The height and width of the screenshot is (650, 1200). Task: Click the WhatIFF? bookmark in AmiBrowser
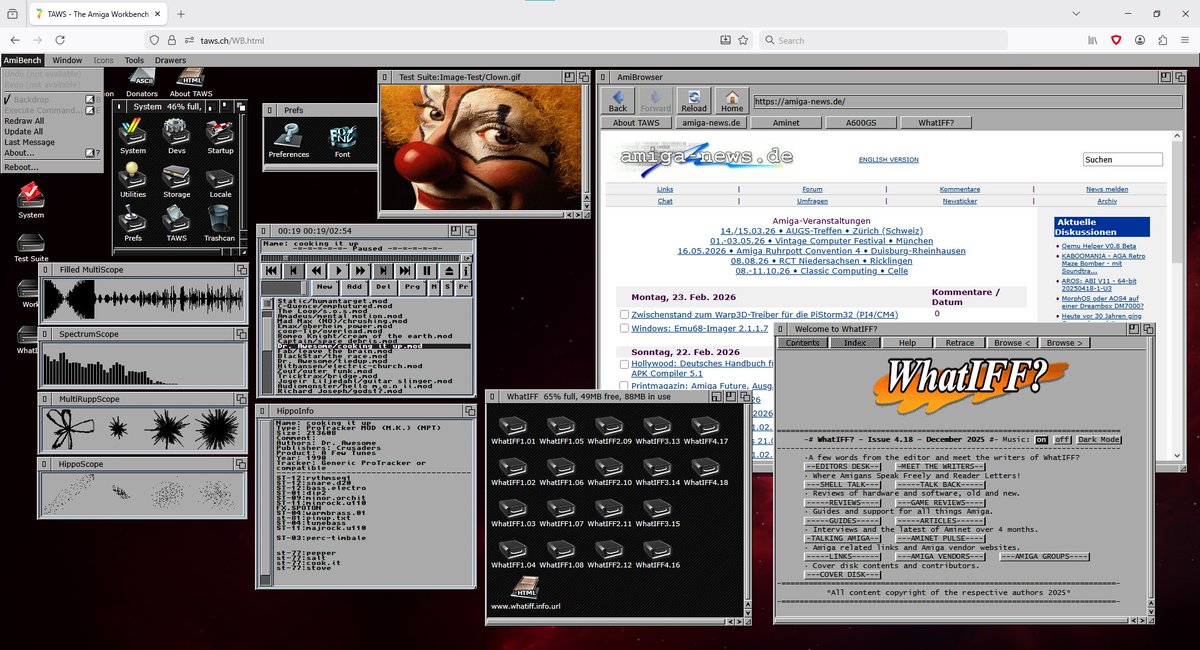click(x=934, y=123)
